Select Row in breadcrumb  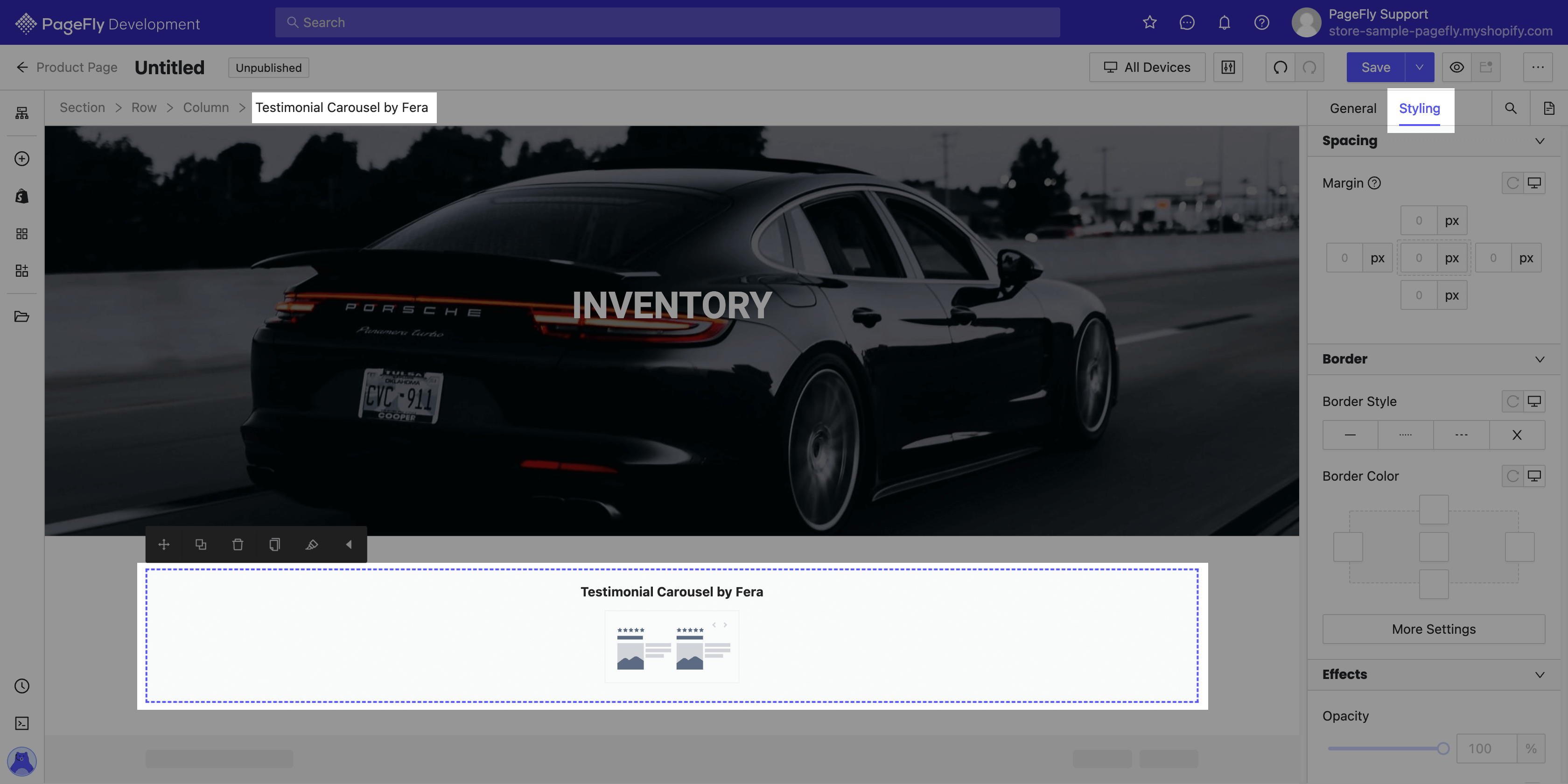point(144,108)
